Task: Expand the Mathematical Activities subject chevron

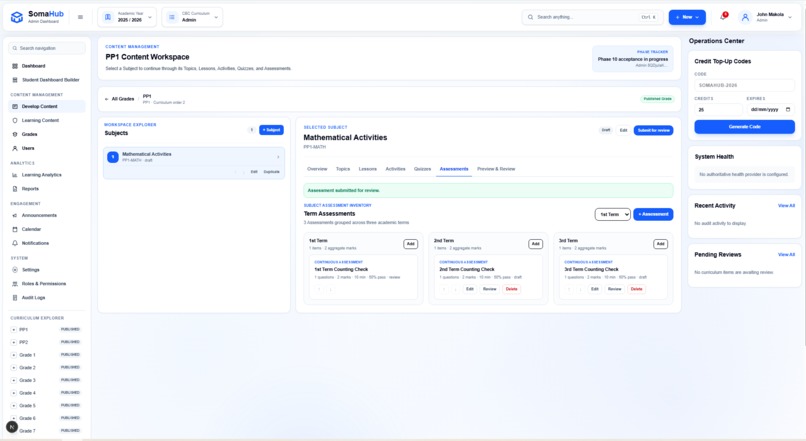Action: click(x=278, y=157)
